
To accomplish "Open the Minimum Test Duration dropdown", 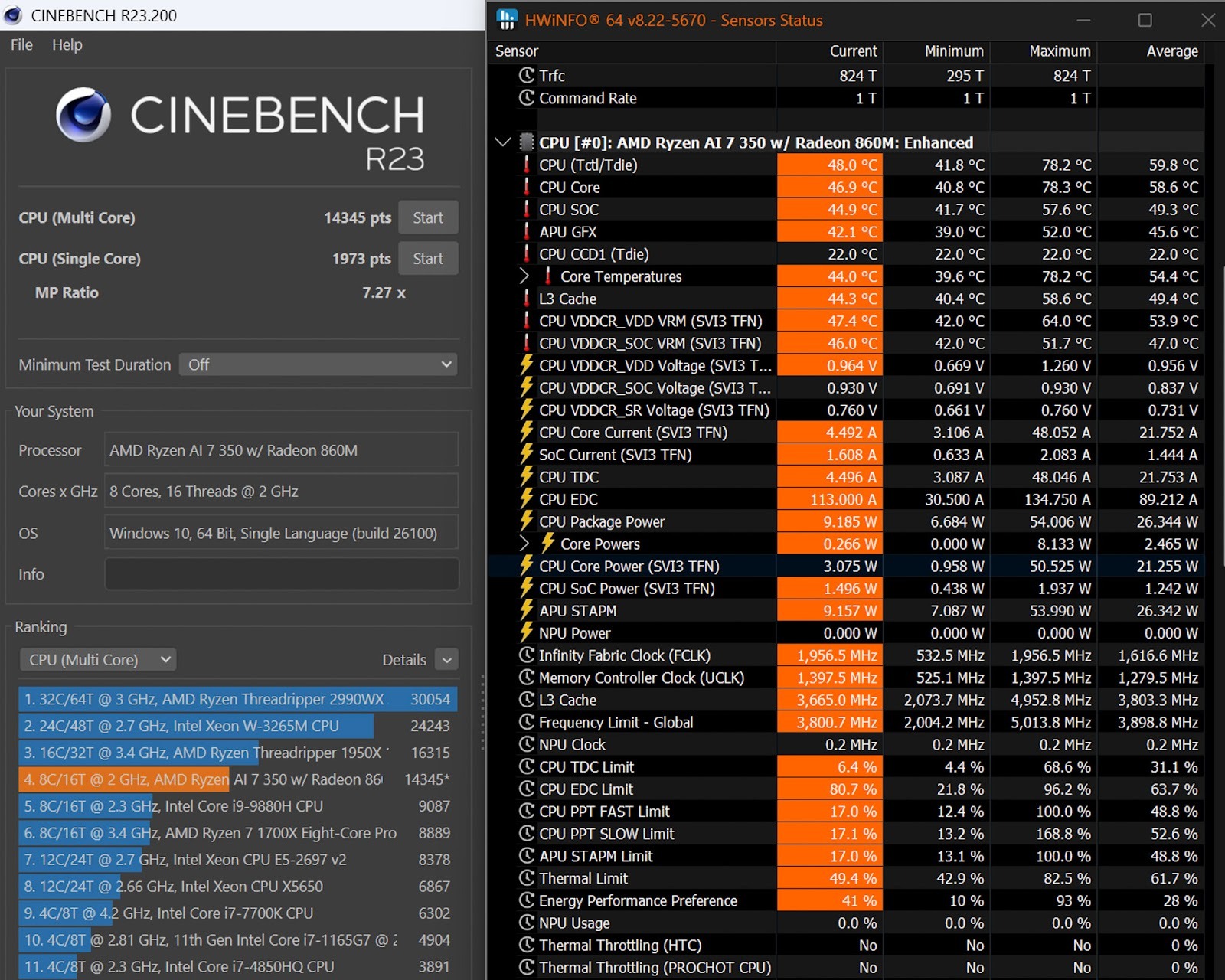I will 318,364.
